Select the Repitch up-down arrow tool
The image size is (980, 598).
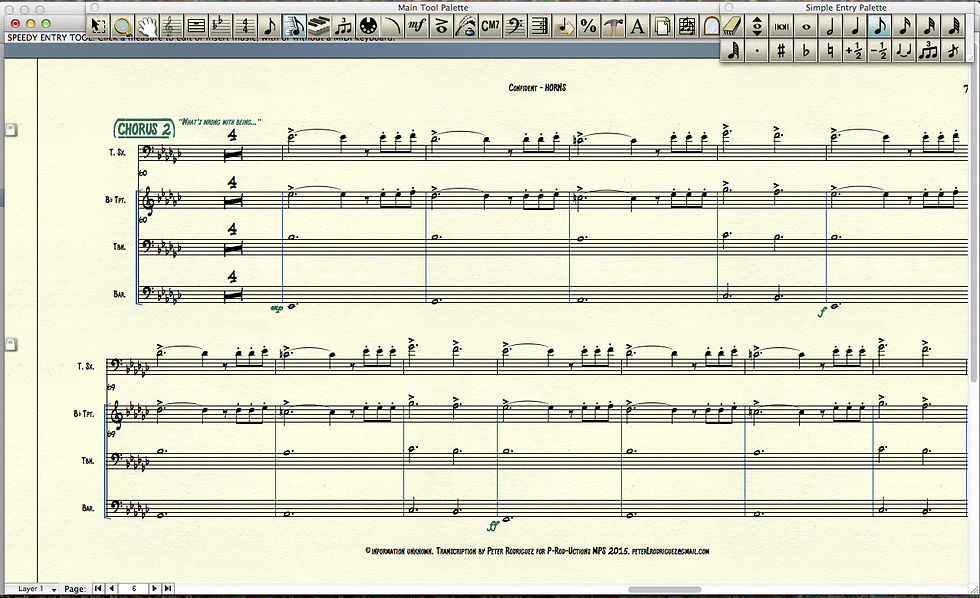click(x=757, y=26)
